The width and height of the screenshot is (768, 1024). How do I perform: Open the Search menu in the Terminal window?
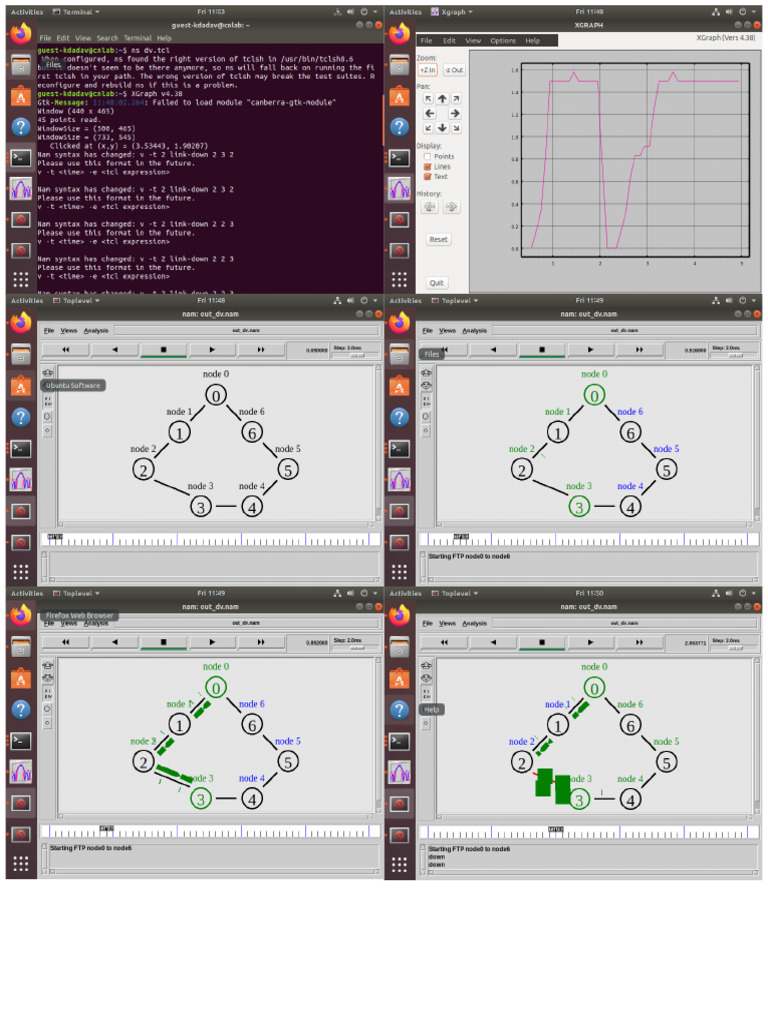point(107,38)
